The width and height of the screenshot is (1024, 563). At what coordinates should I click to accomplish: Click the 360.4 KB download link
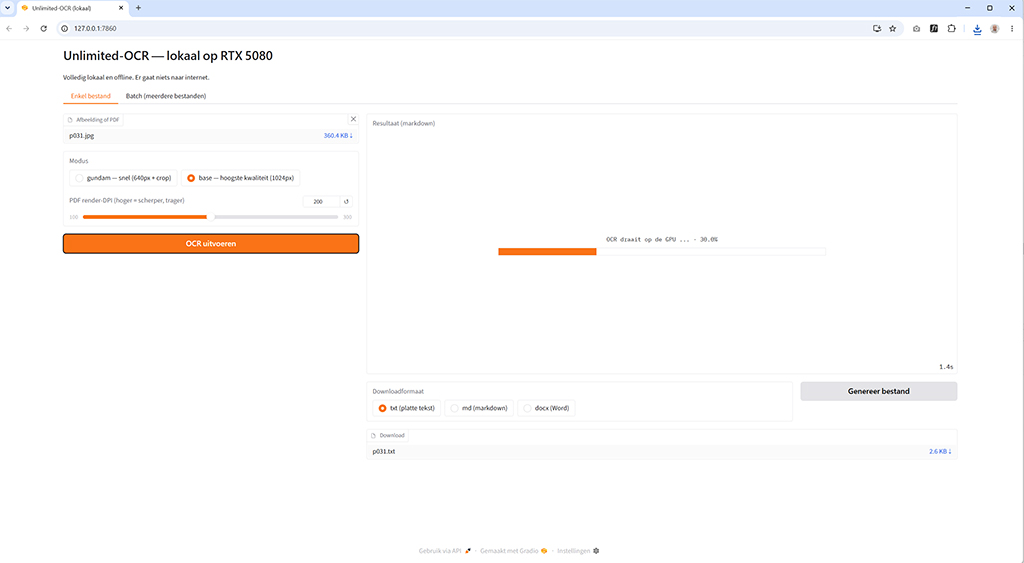click(338, 136)
